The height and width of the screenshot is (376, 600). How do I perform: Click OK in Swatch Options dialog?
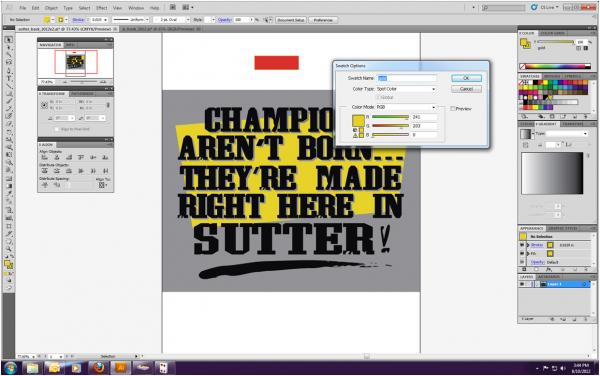click(466, 78)
